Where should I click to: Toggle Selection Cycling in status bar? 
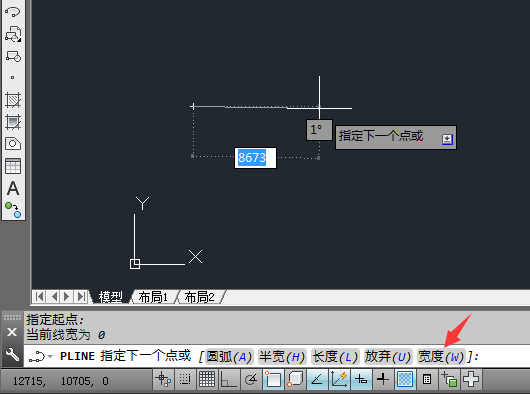[449, 380]
